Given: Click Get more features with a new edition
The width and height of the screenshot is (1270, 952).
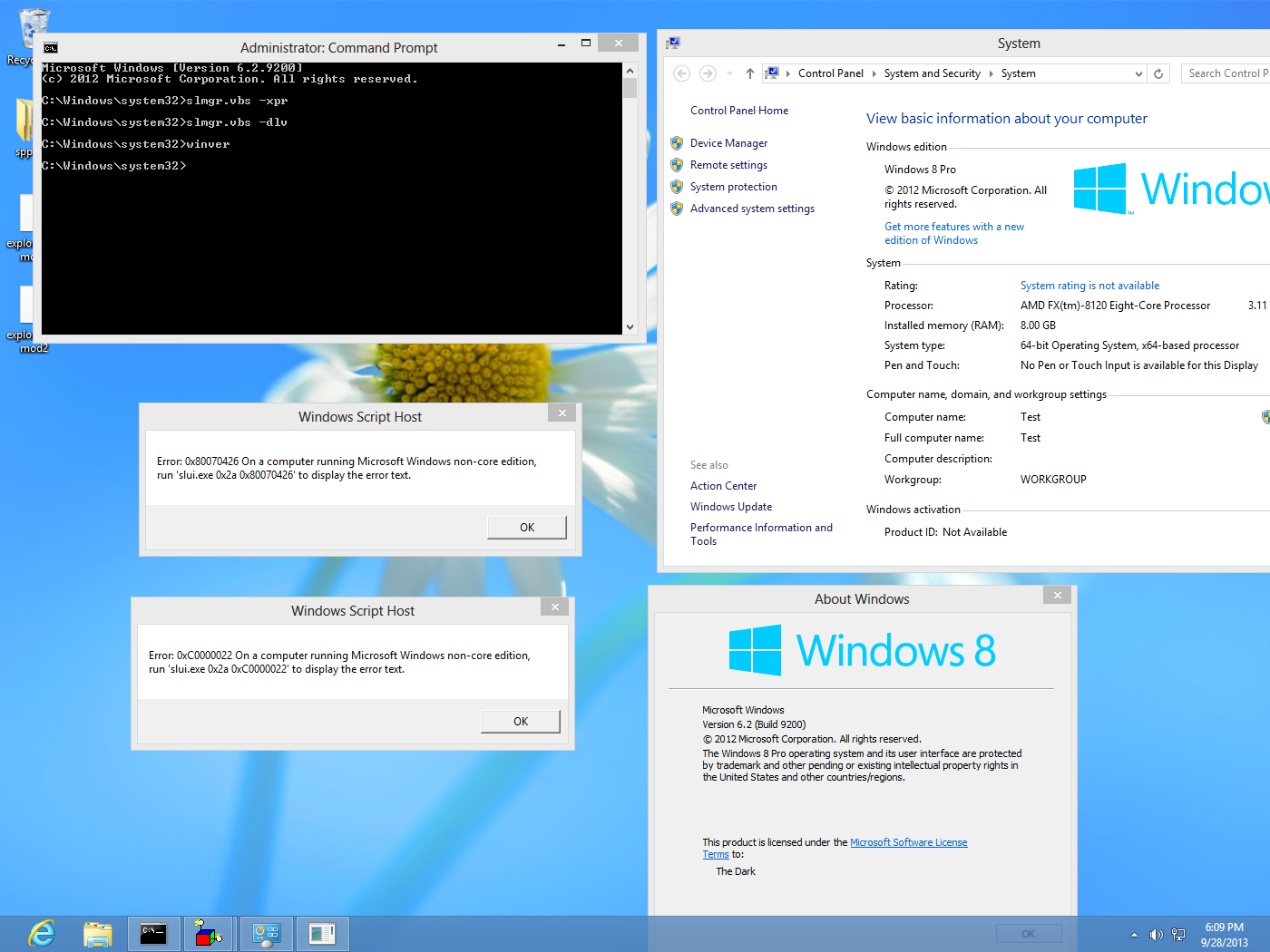Looking at the screenshot, I should tap(954, 233).
